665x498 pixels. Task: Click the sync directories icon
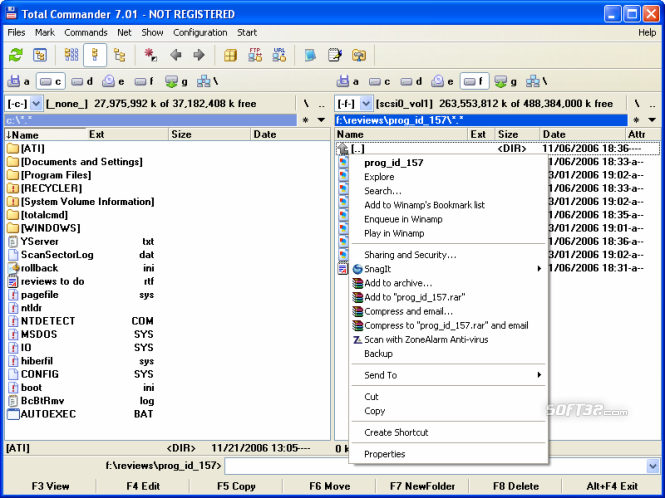point(359,55)
